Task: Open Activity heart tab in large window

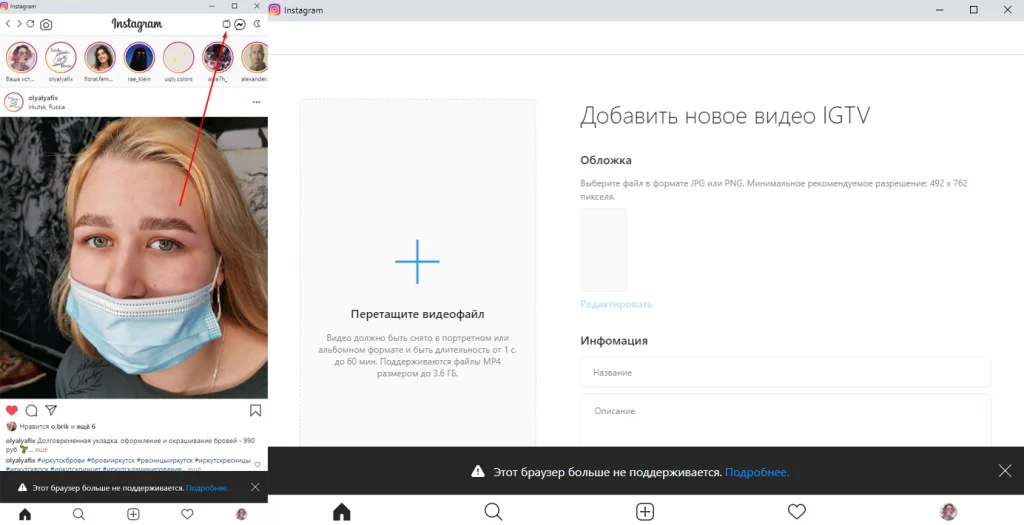Action: click(797, 511)
